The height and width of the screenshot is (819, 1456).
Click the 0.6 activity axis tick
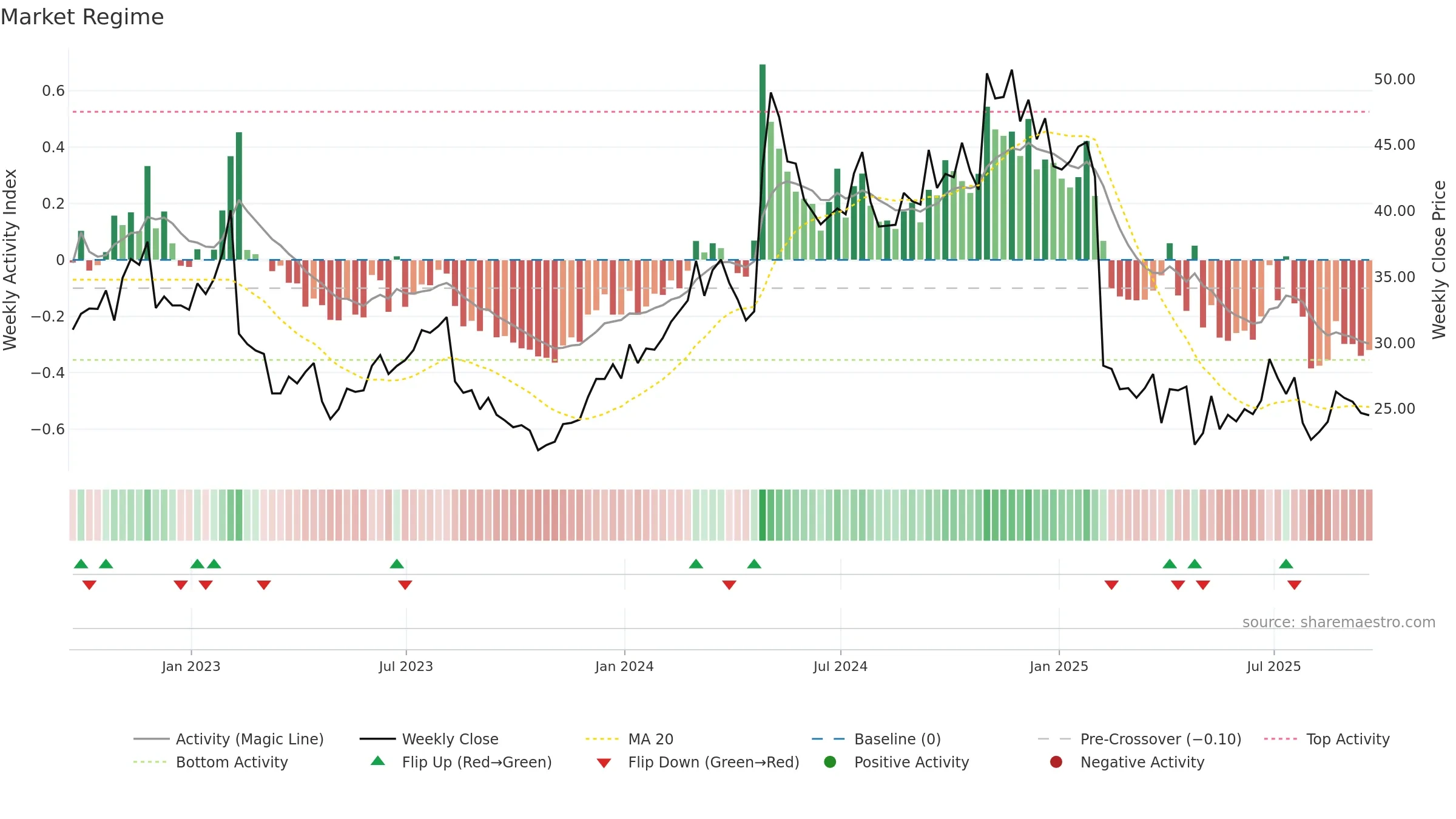[53, 91]
